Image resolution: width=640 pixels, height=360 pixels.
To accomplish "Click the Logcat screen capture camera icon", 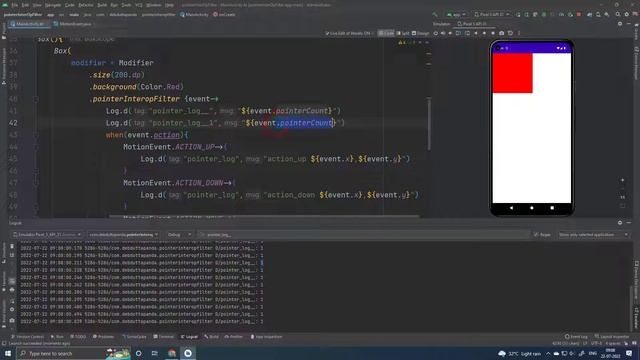I will (12, 320).
